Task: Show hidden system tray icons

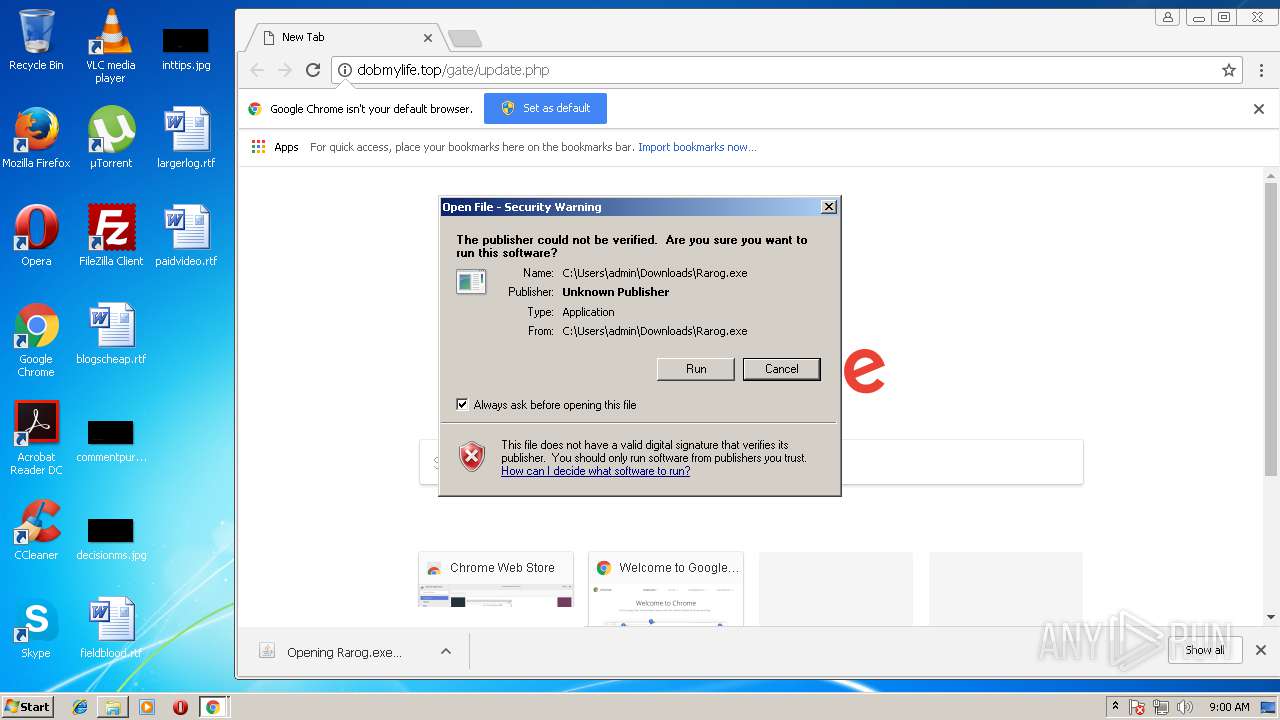Action: 1115,707
